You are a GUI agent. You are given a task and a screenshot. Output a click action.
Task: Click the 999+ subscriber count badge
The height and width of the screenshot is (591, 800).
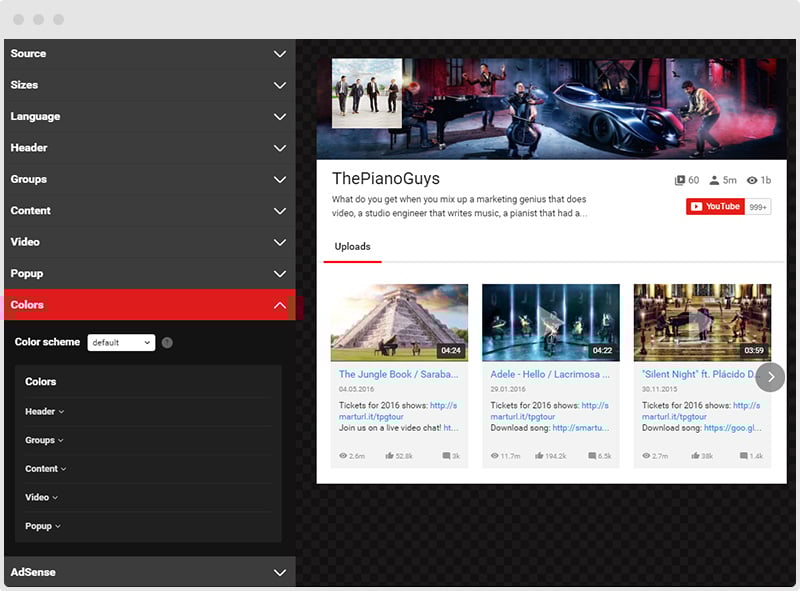click(758, 207)
